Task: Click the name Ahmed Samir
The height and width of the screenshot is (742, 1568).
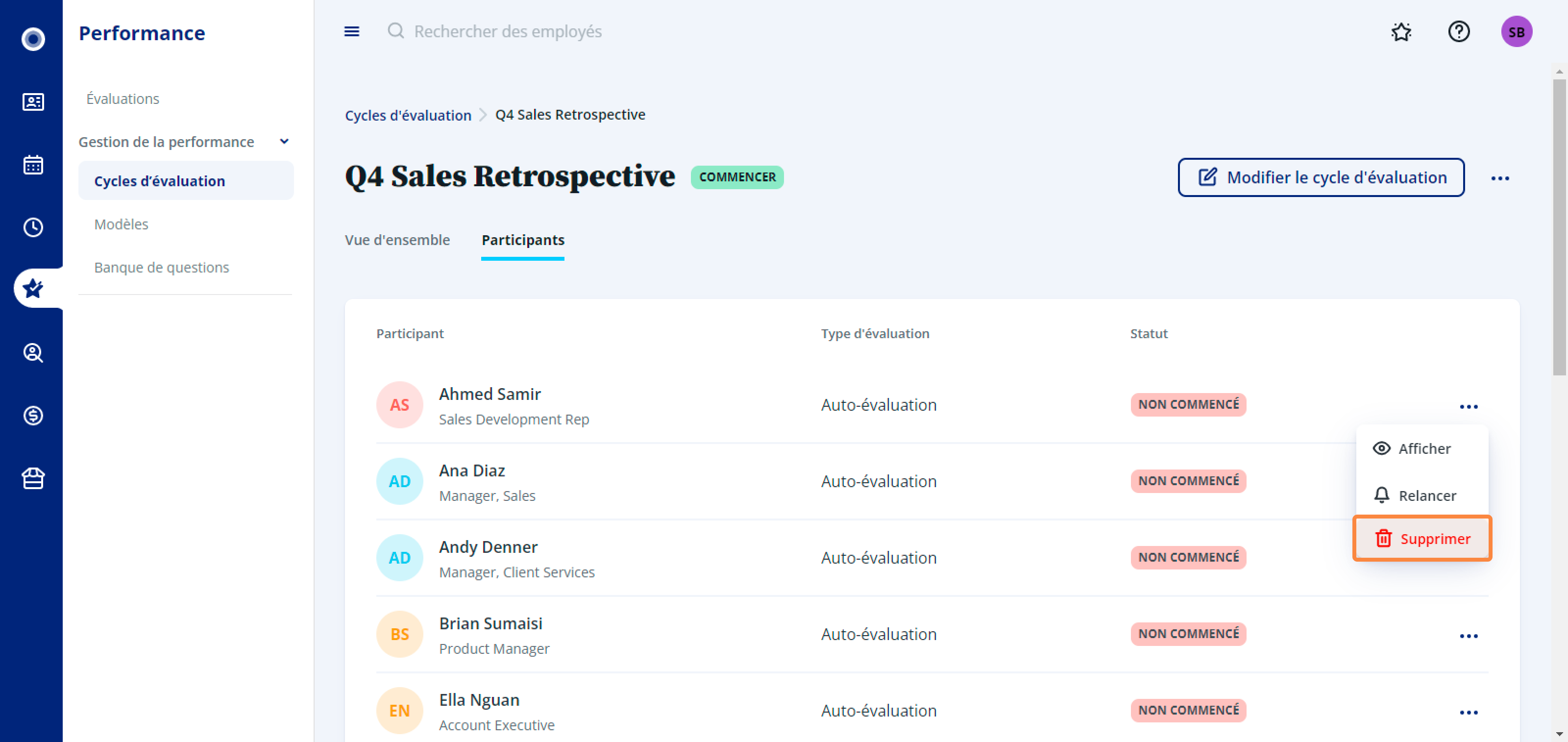Action: (x=490, y=394)
